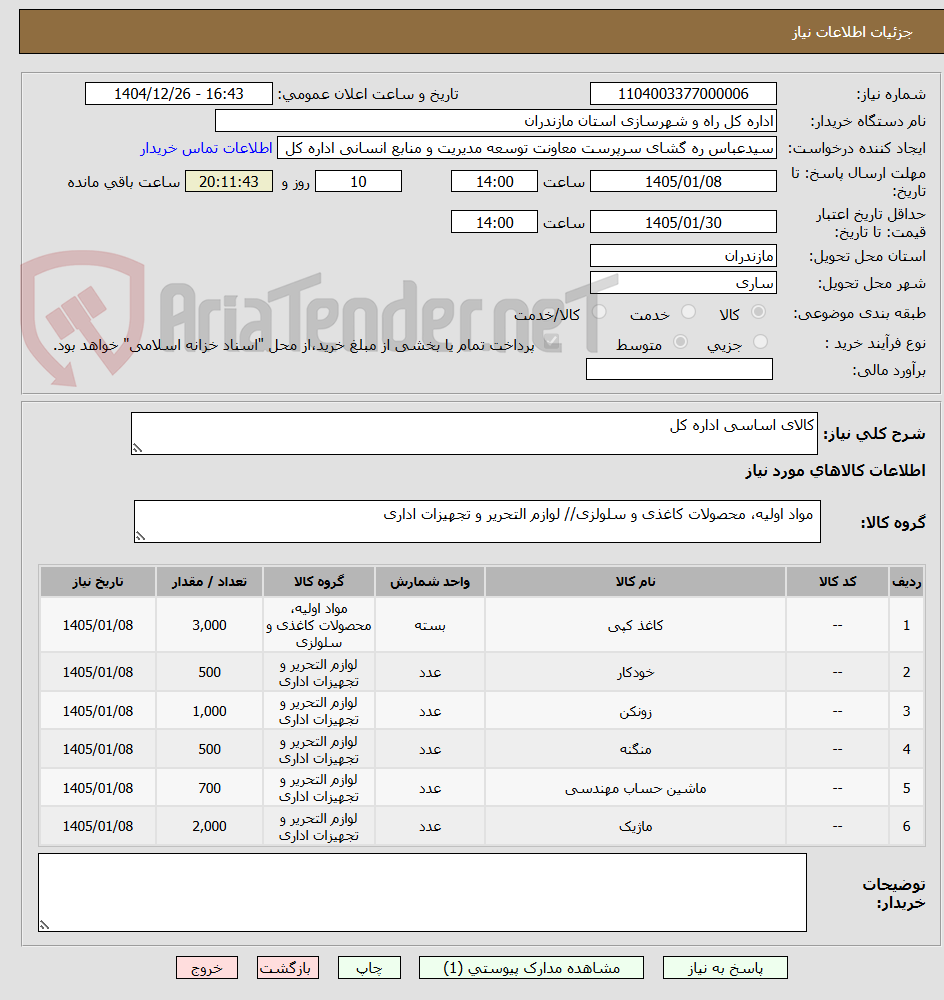Click the resize handle of گروه کالا box
944x1000 pixels.
(140, 536)
